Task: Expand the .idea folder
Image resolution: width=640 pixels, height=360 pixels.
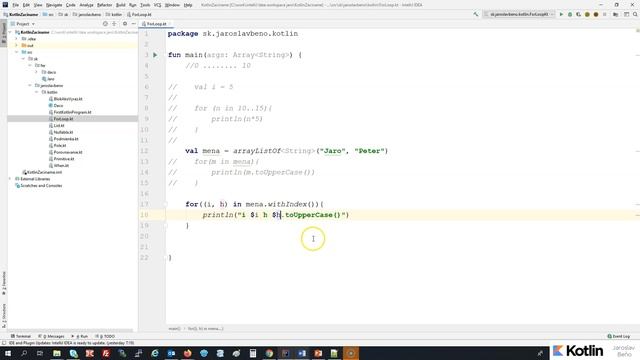Action: pos(16,39)
